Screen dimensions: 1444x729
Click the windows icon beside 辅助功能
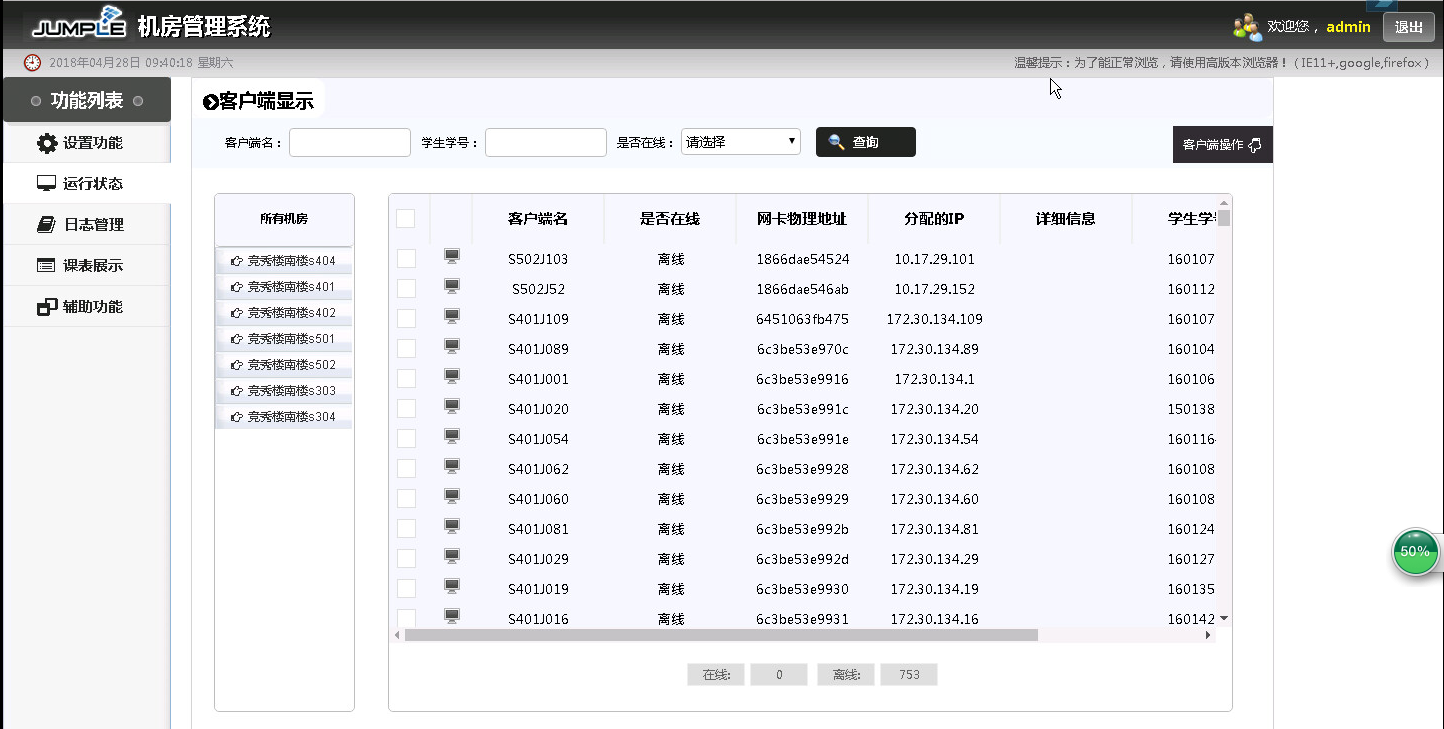coord(46,307)
